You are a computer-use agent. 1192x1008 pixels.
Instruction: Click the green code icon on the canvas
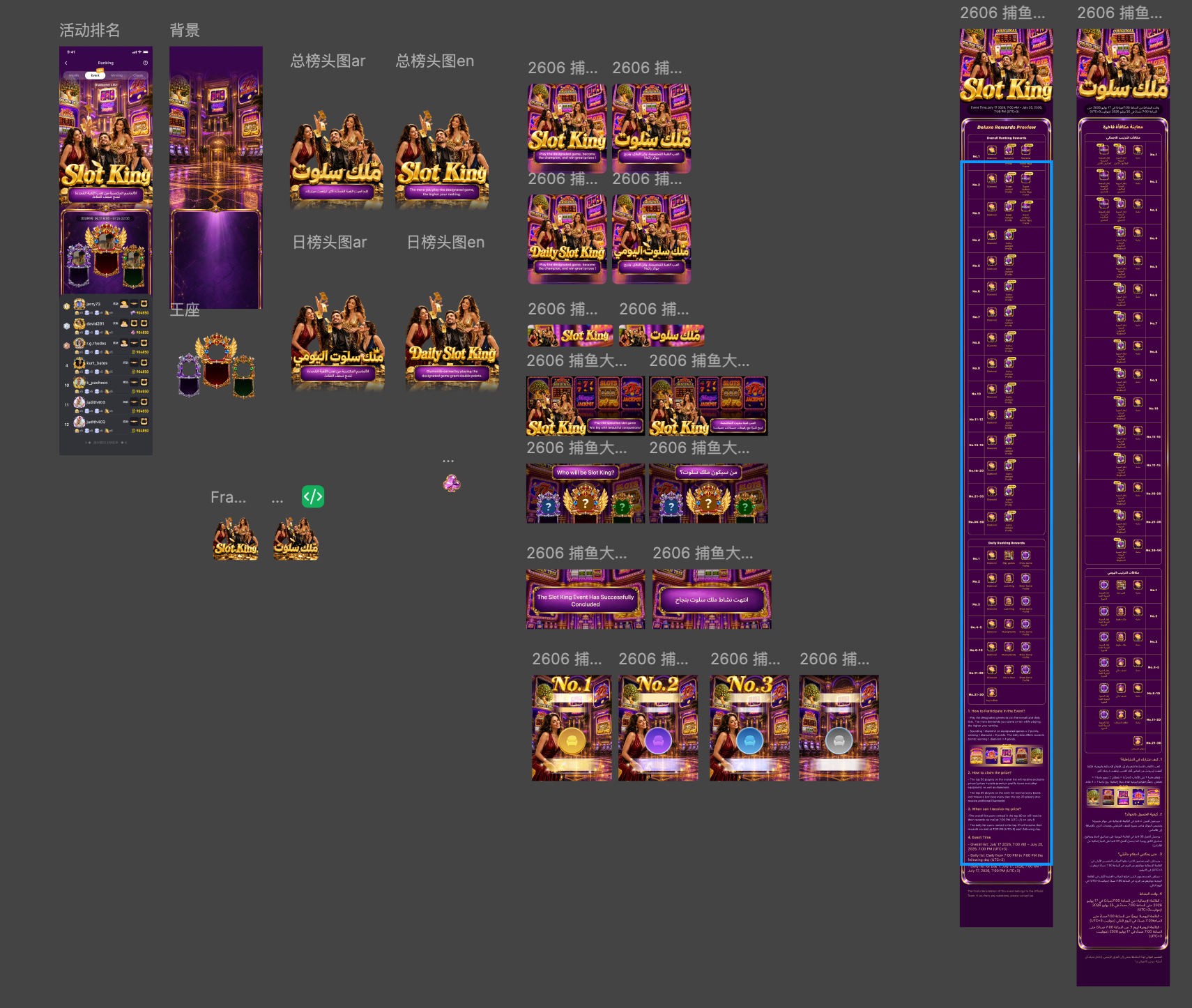pos(313,496)
